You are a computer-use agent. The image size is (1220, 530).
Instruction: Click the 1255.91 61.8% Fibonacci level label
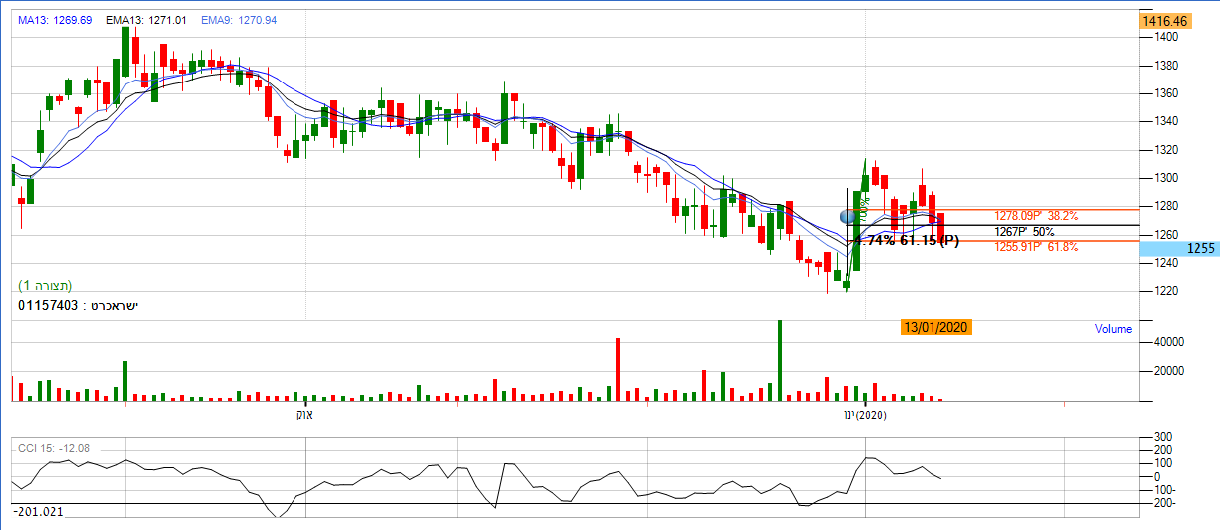[1036, 246]
